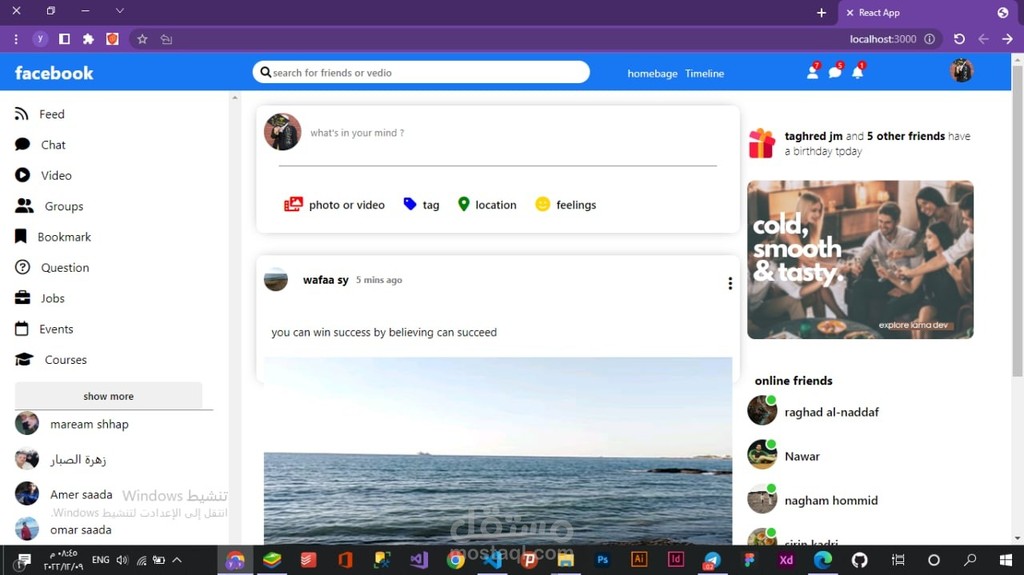Screen dimensions: 1024x575
Task: Go to the homebage link
Action: (652, 74)
